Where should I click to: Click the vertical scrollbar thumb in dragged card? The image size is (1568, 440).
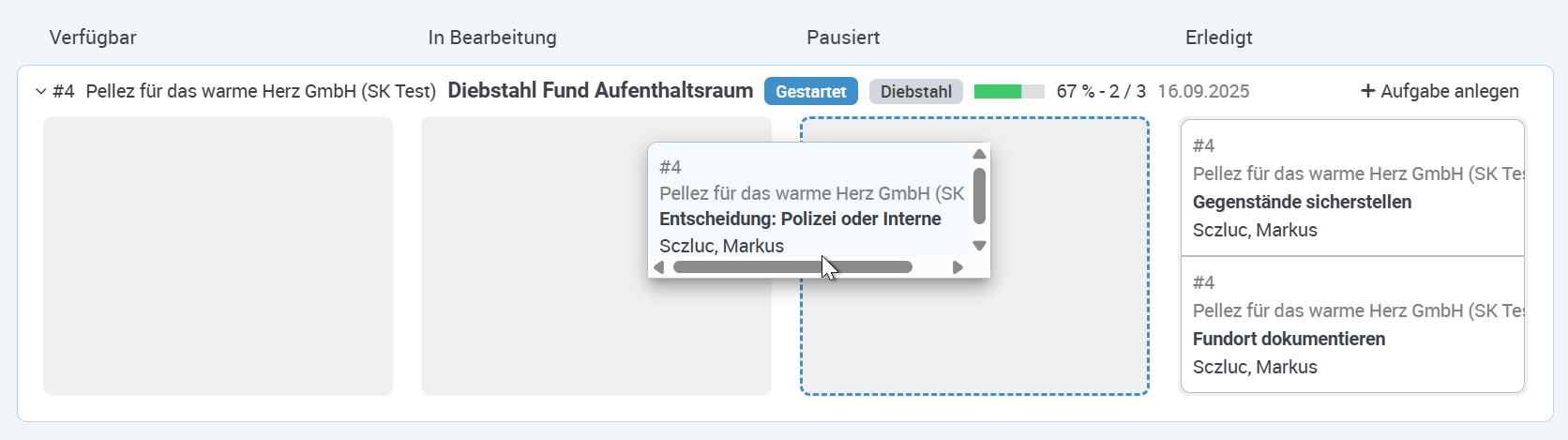point(979,196)
